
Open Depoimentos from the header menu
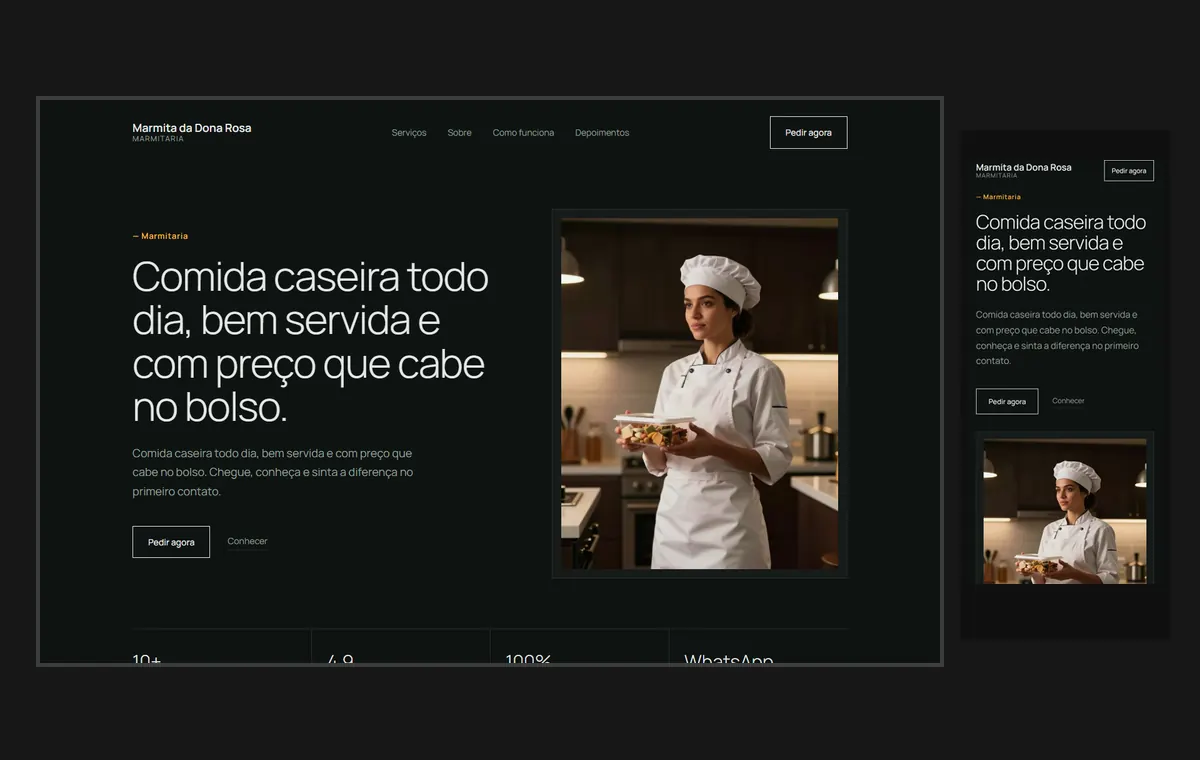[602, 133]
